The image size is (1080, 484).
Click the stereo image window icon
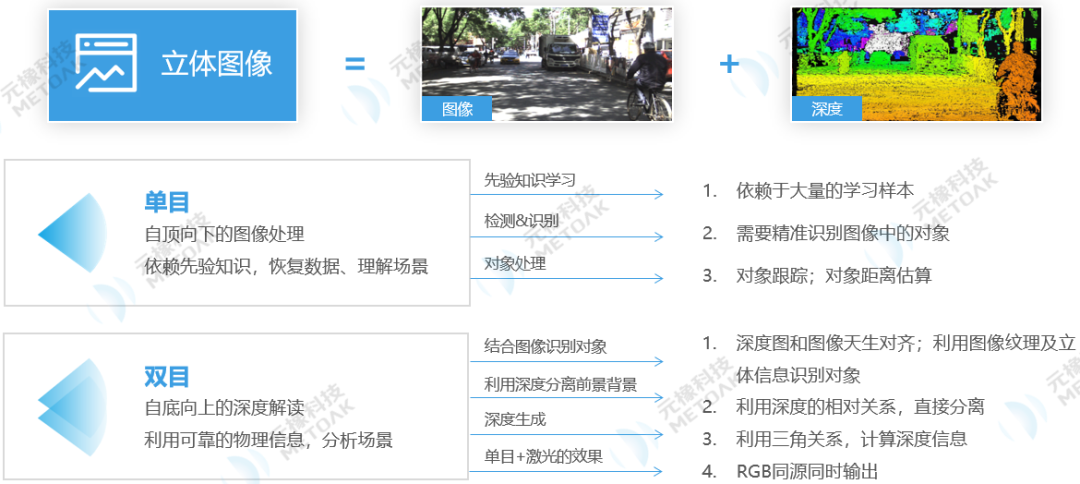(106, 63)
